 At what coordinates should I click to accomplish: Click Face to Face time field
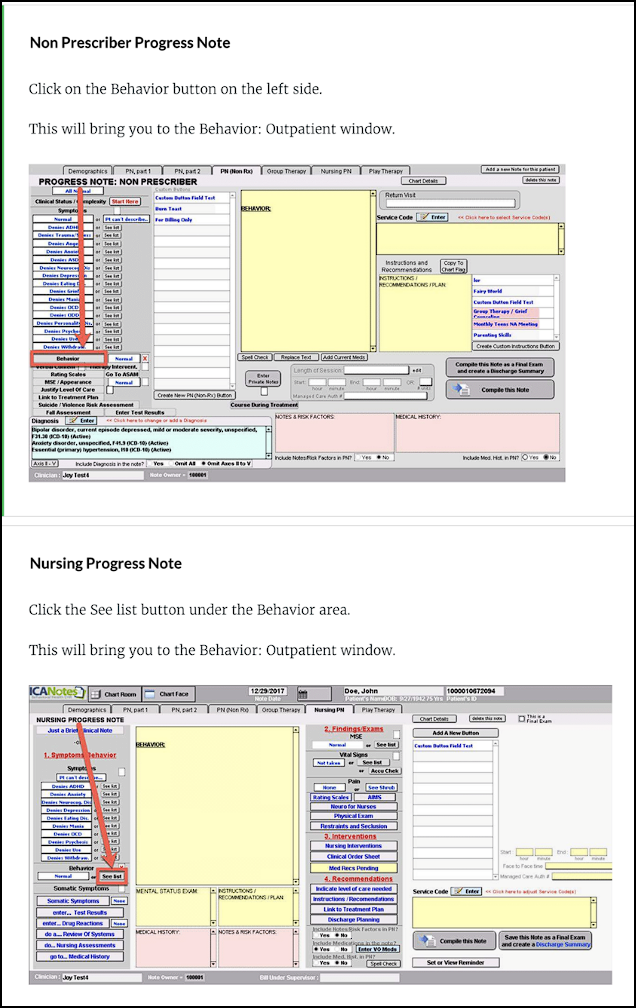577,866
